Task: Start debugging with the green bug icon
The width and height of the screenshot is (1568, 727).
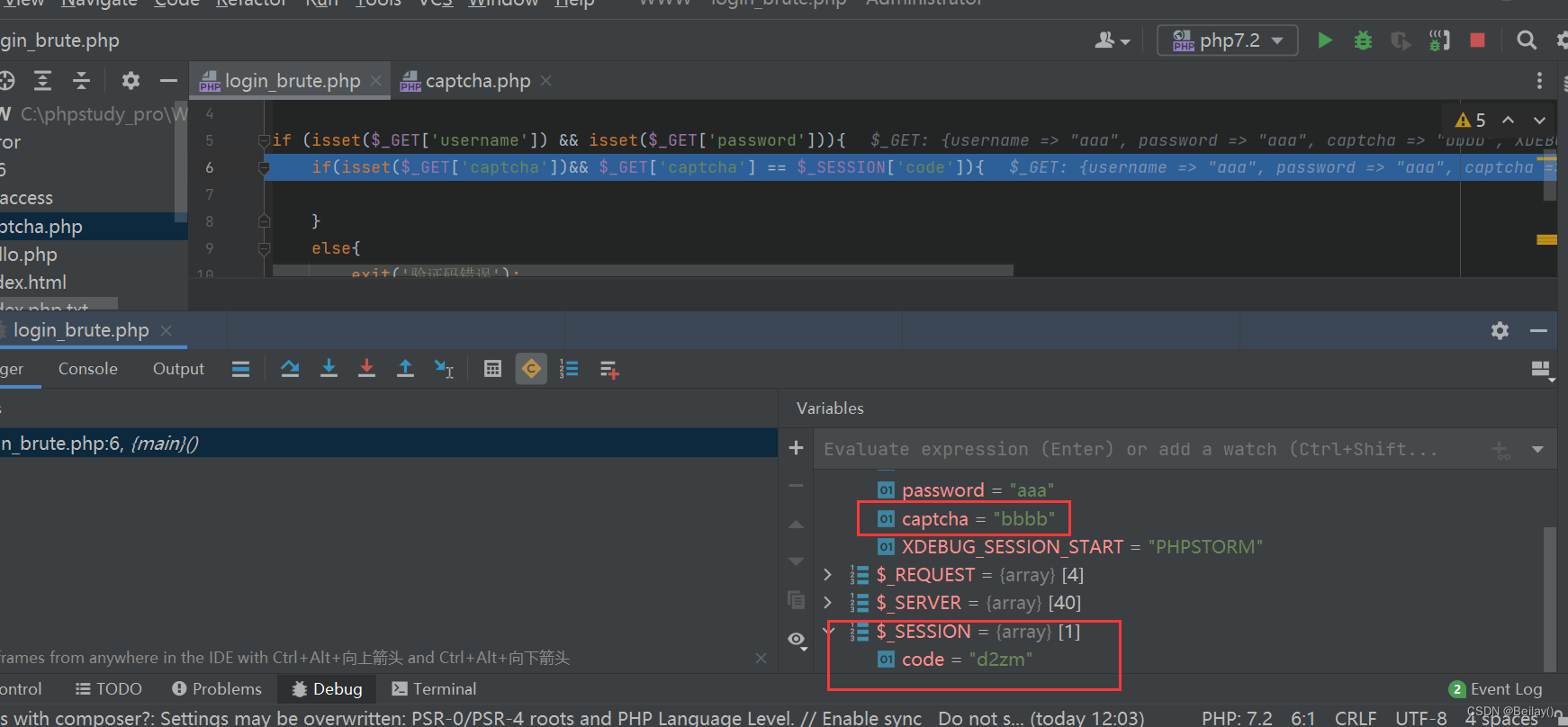Action: 1363,40
